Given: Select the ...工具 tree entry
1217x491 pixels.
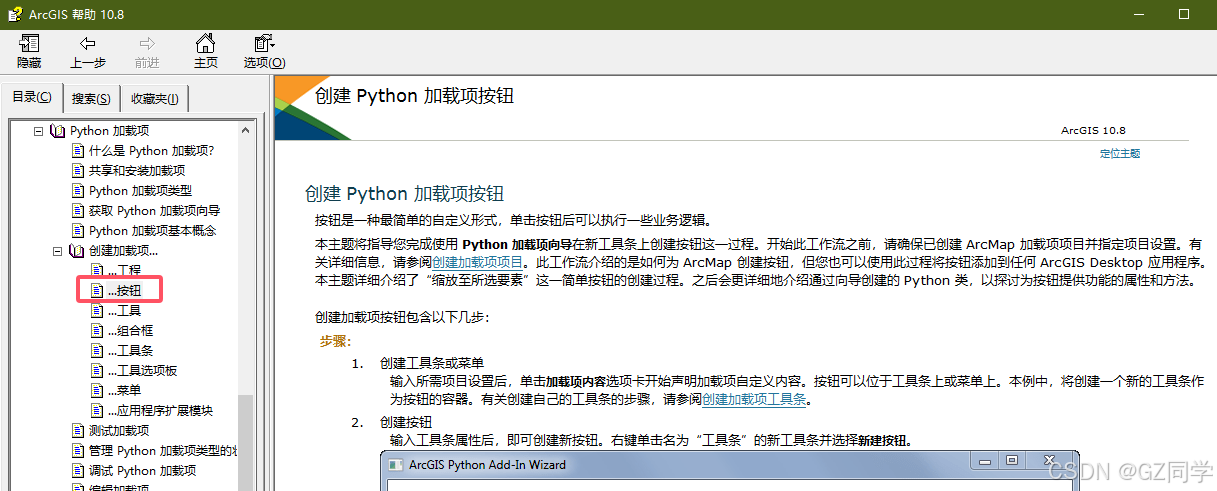Looking at the screenshot, I should [x=124, y=311].
